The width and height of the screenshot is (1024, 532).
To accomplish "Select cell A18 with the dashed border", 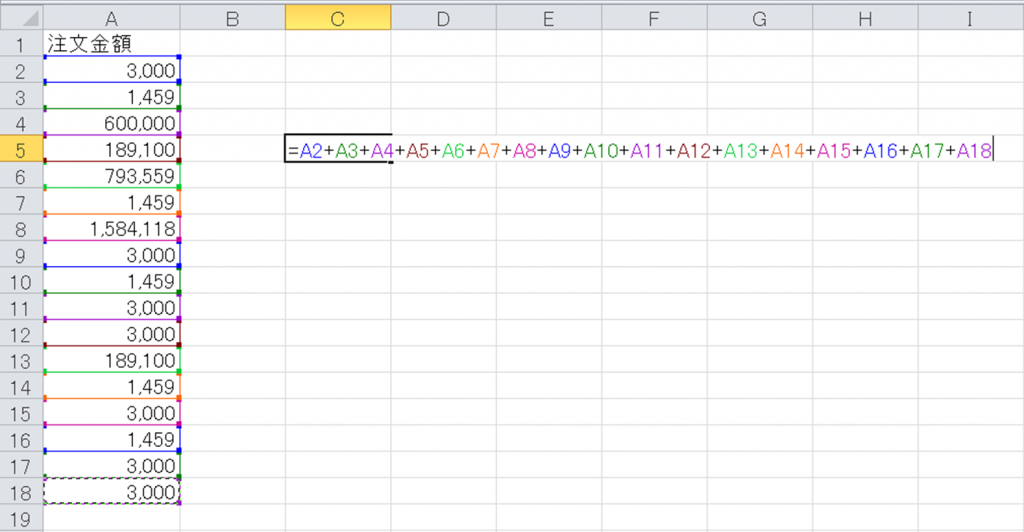I will pyautogui.click(x=111, y=492).
